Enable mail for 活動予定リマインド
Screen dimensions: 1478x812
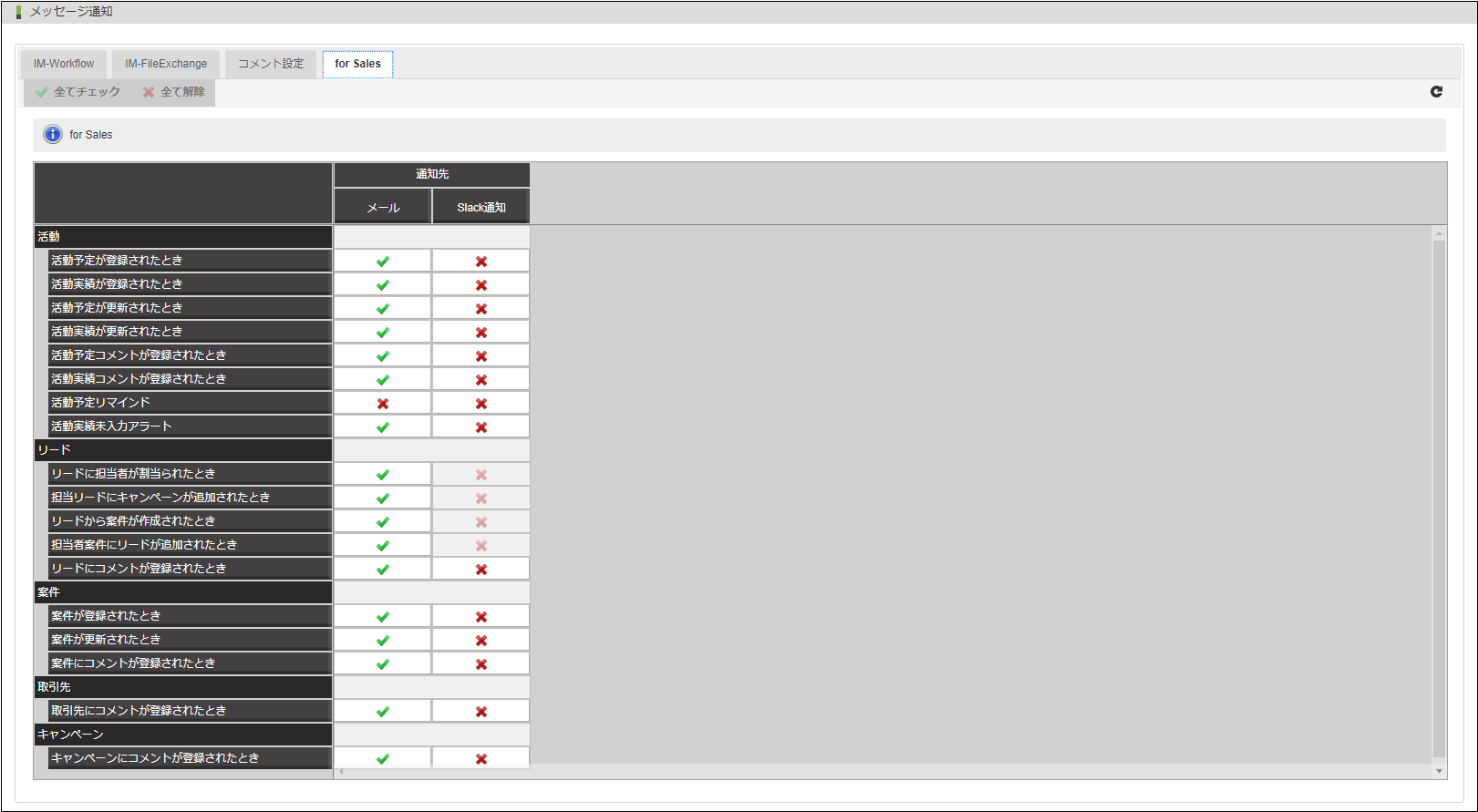point(383,403)
